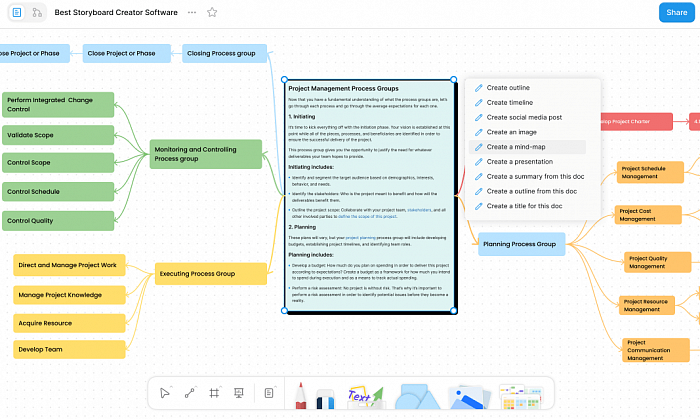This screenshot has height=419, width=700.
Task: Select the Control Schedule node
Action: [58, 192]
